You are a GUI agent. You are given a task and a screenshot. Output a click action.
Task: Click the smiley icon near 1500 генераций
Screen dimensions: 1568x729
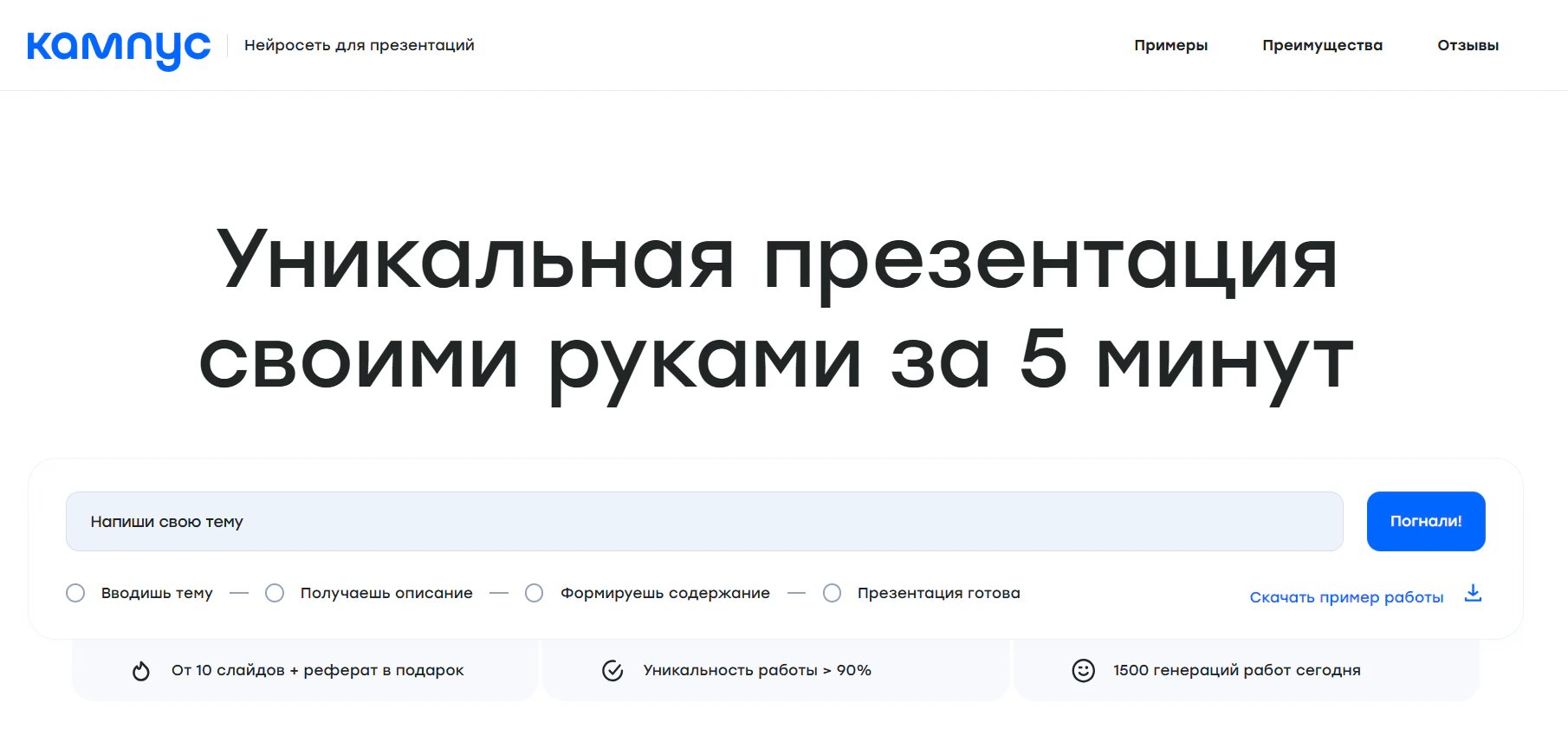(1084, 671)
